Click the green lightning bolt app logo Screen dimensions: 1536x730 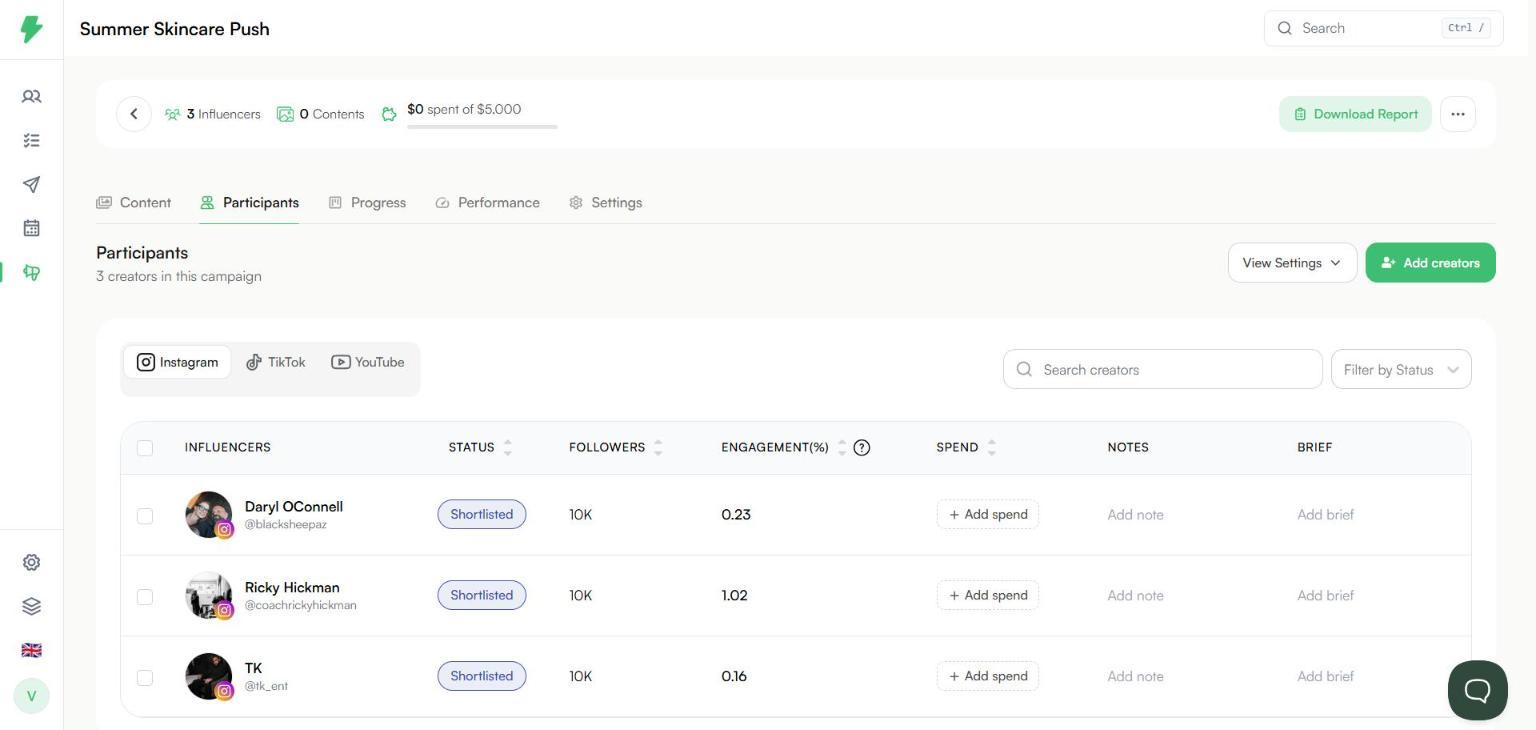coord(31,29)
